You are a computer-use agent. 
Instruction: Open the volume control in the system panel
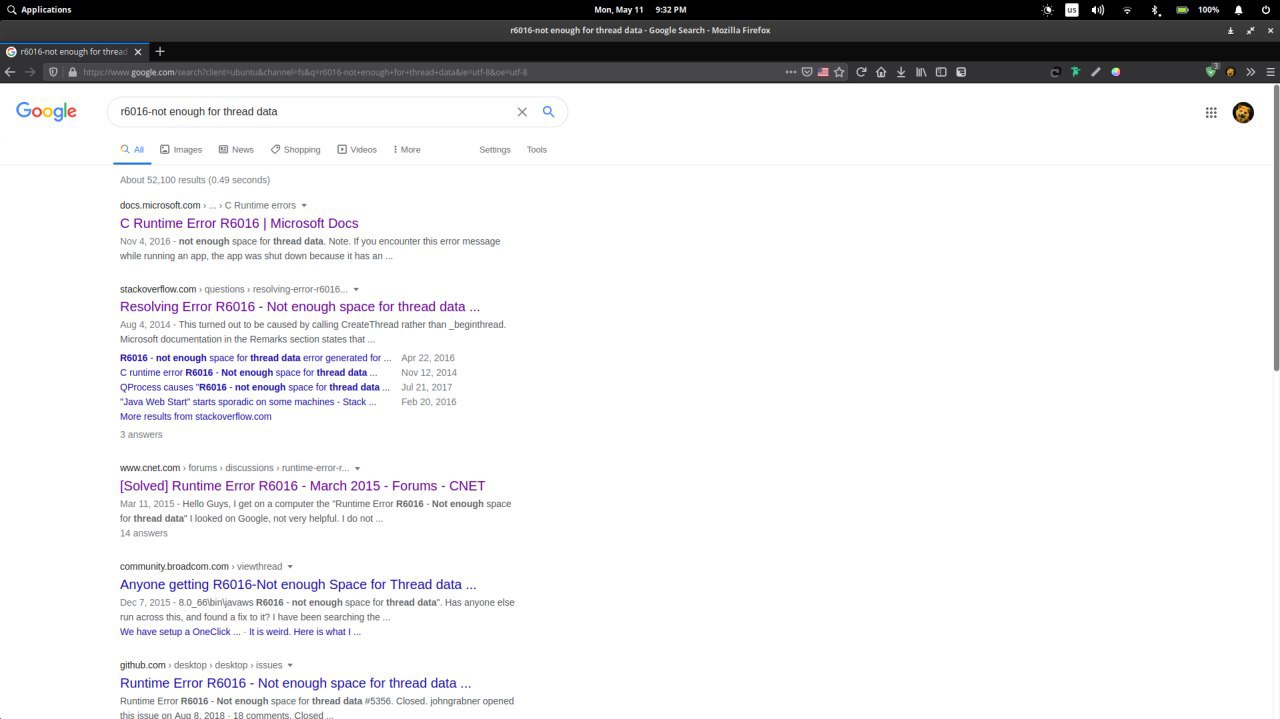[1098, 9]
